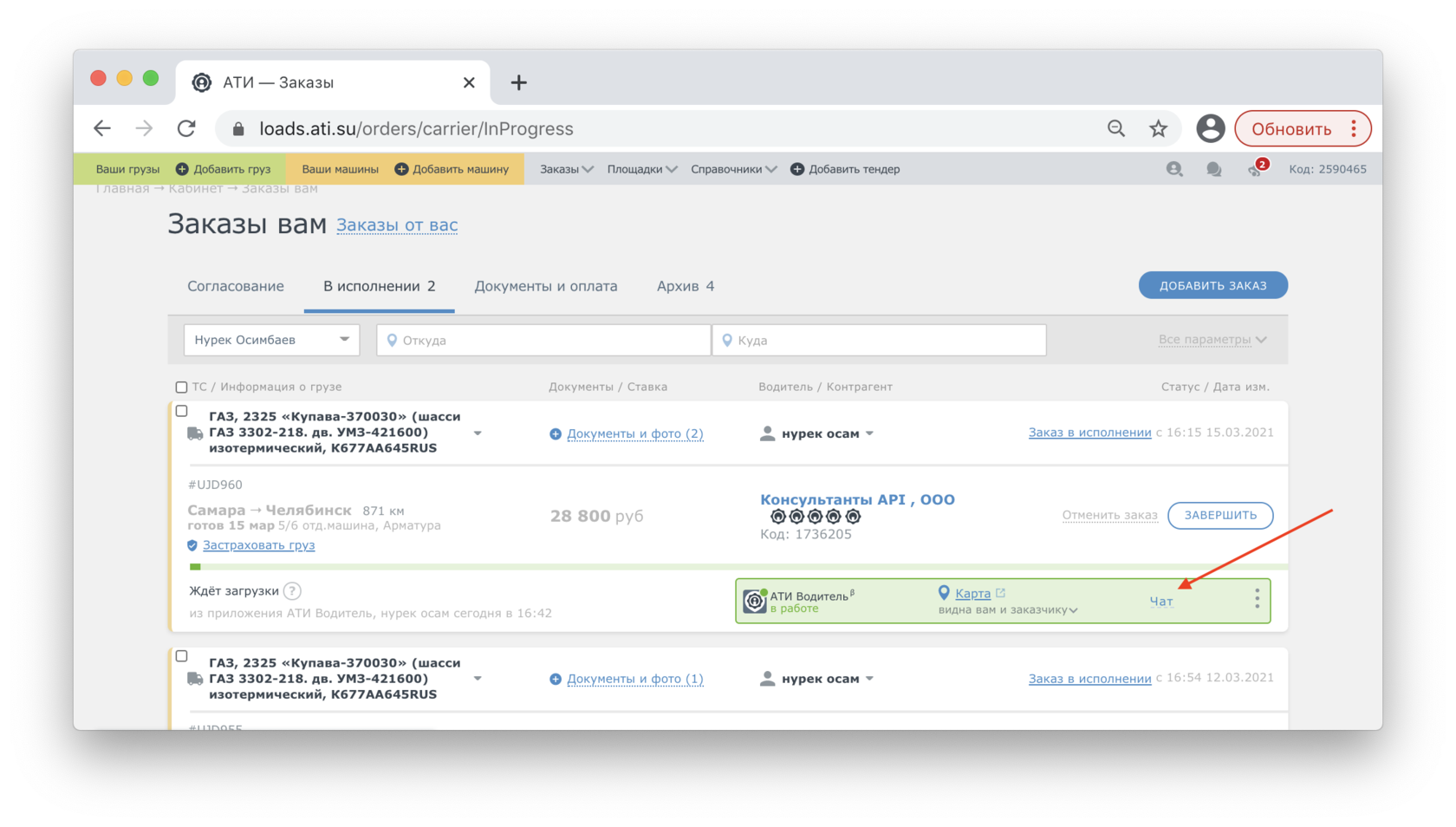Viewport: 1456px width, 827px height.
Task: Open the Архив tab
Action: [686, 286]
